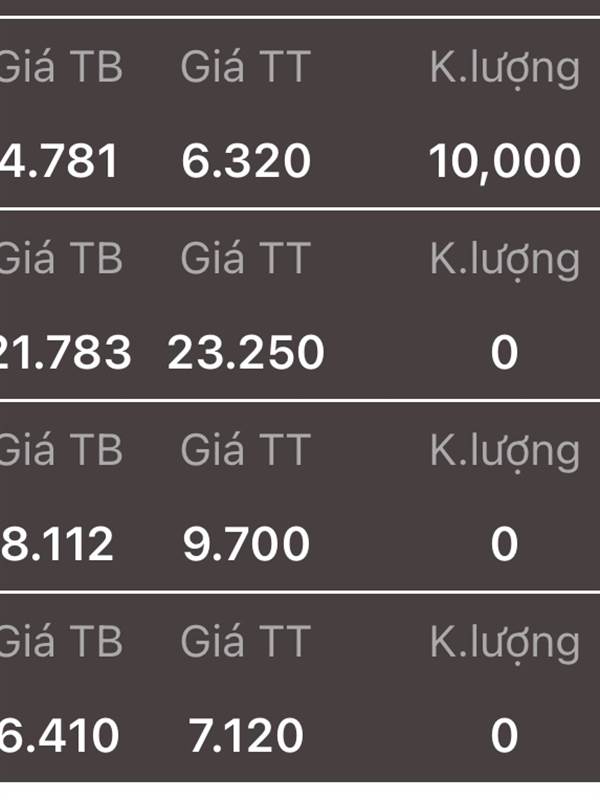Select the zero quantity beside 9.700
The image size is (600, 800).
[x=505, y=544]
